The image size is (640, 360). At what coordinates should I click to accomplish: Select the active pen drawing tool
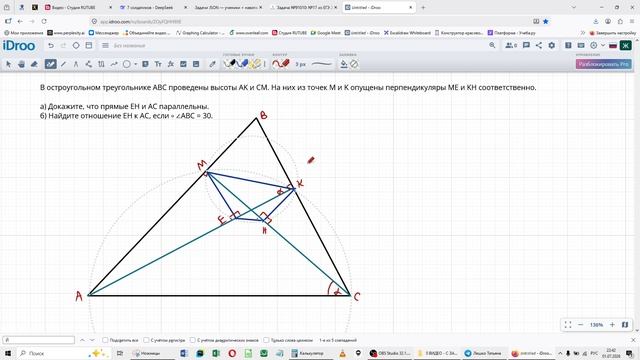click(50, 64)
